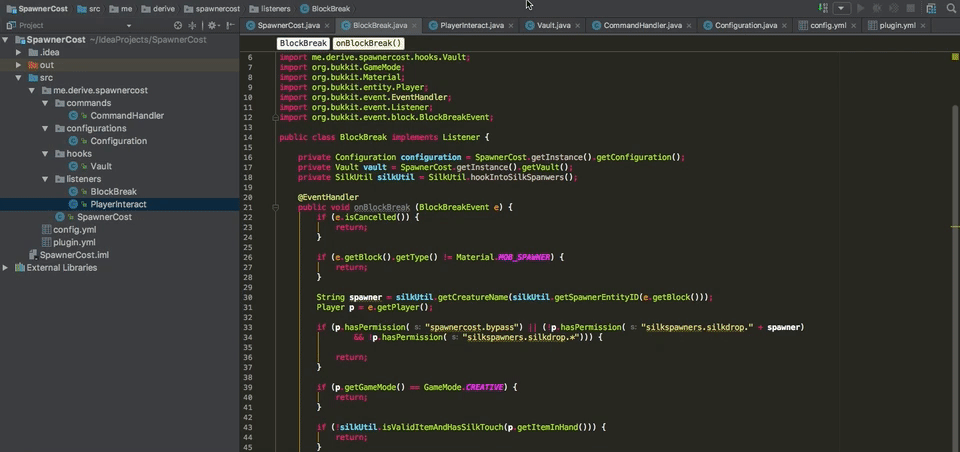Close the Vault.java tab

[578, 26]
